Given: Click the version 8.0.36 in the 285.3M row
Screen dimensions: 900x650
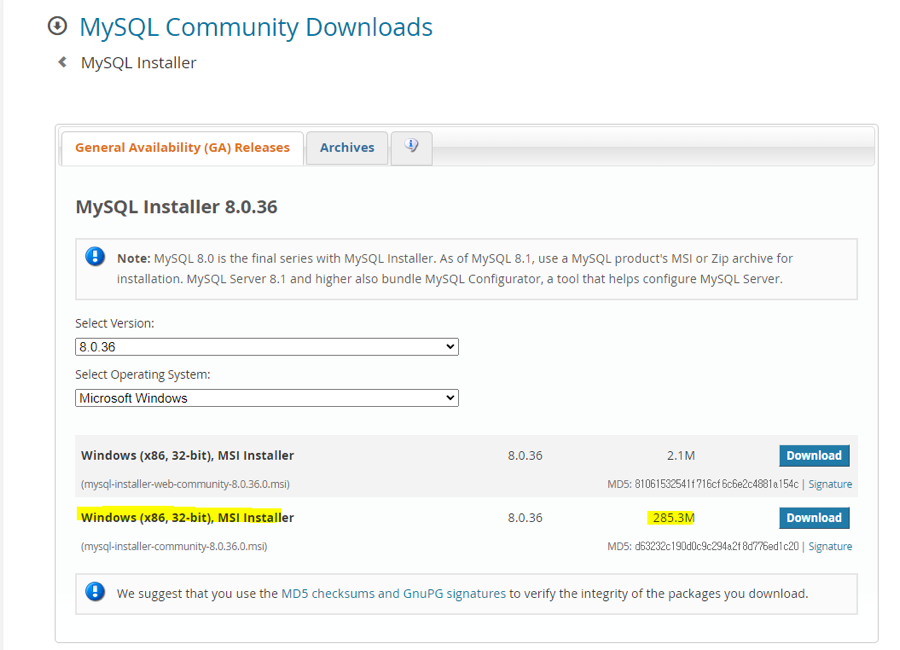Looking at the screenshot, I should click(525, 518).
